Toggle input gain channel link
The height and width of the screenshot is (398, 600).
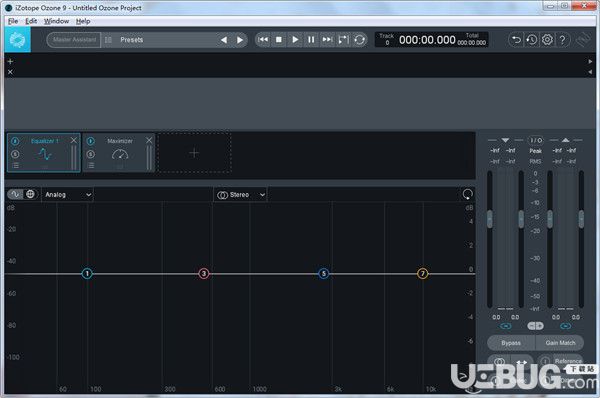pos(505,326)
